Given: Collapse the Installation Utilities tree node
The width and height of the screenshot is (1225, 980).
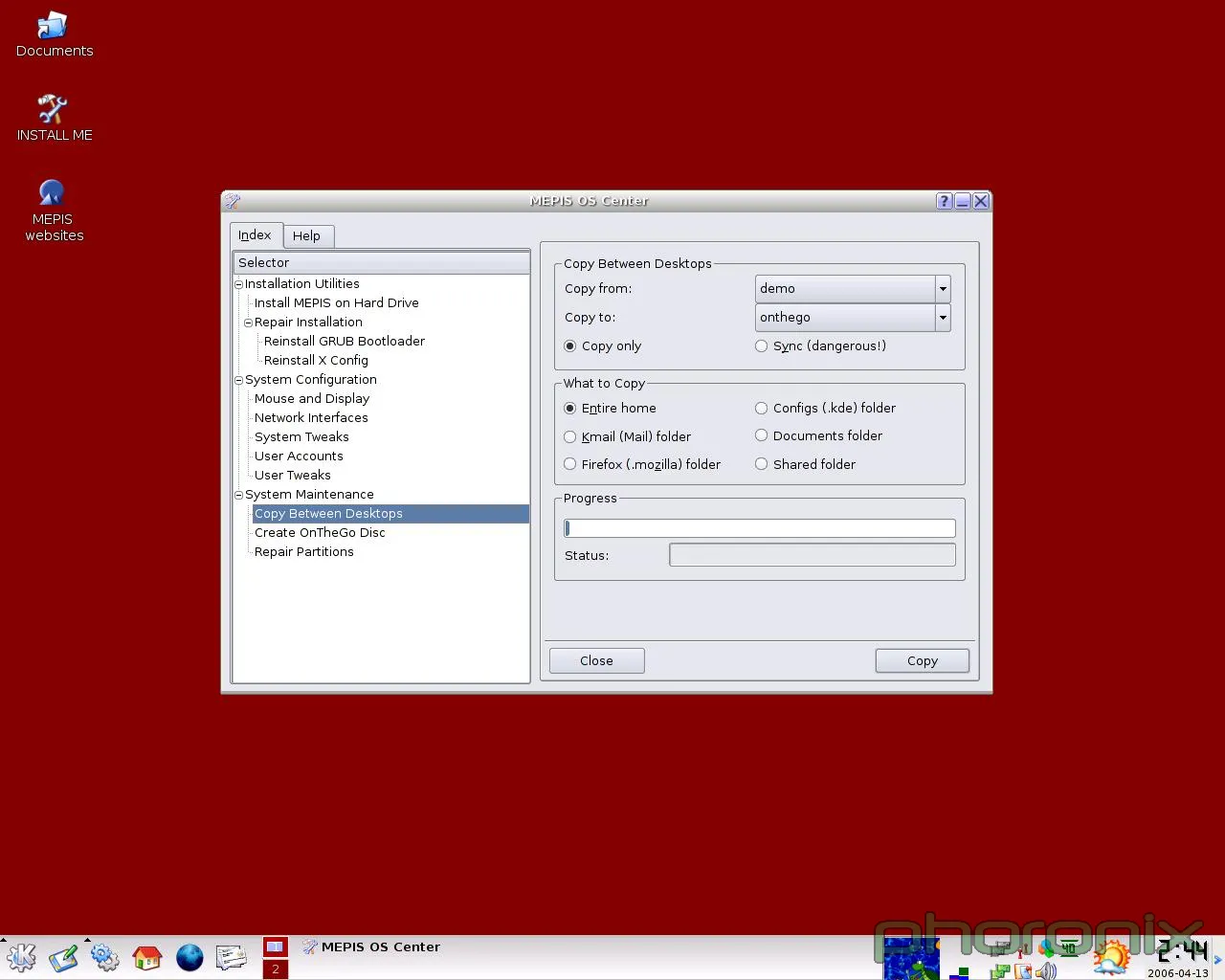Looking at the screenshot, I should coord(239,284).
